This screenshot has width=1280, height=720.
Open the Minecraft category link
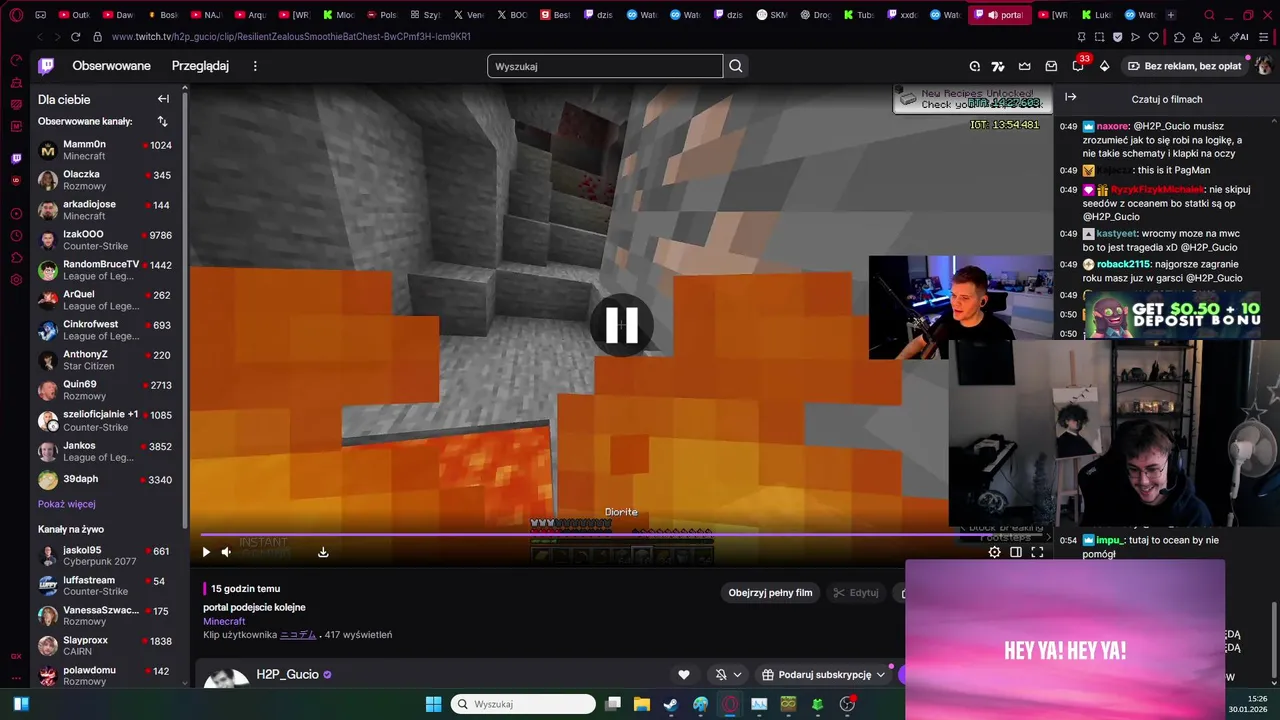pos(224,621)
